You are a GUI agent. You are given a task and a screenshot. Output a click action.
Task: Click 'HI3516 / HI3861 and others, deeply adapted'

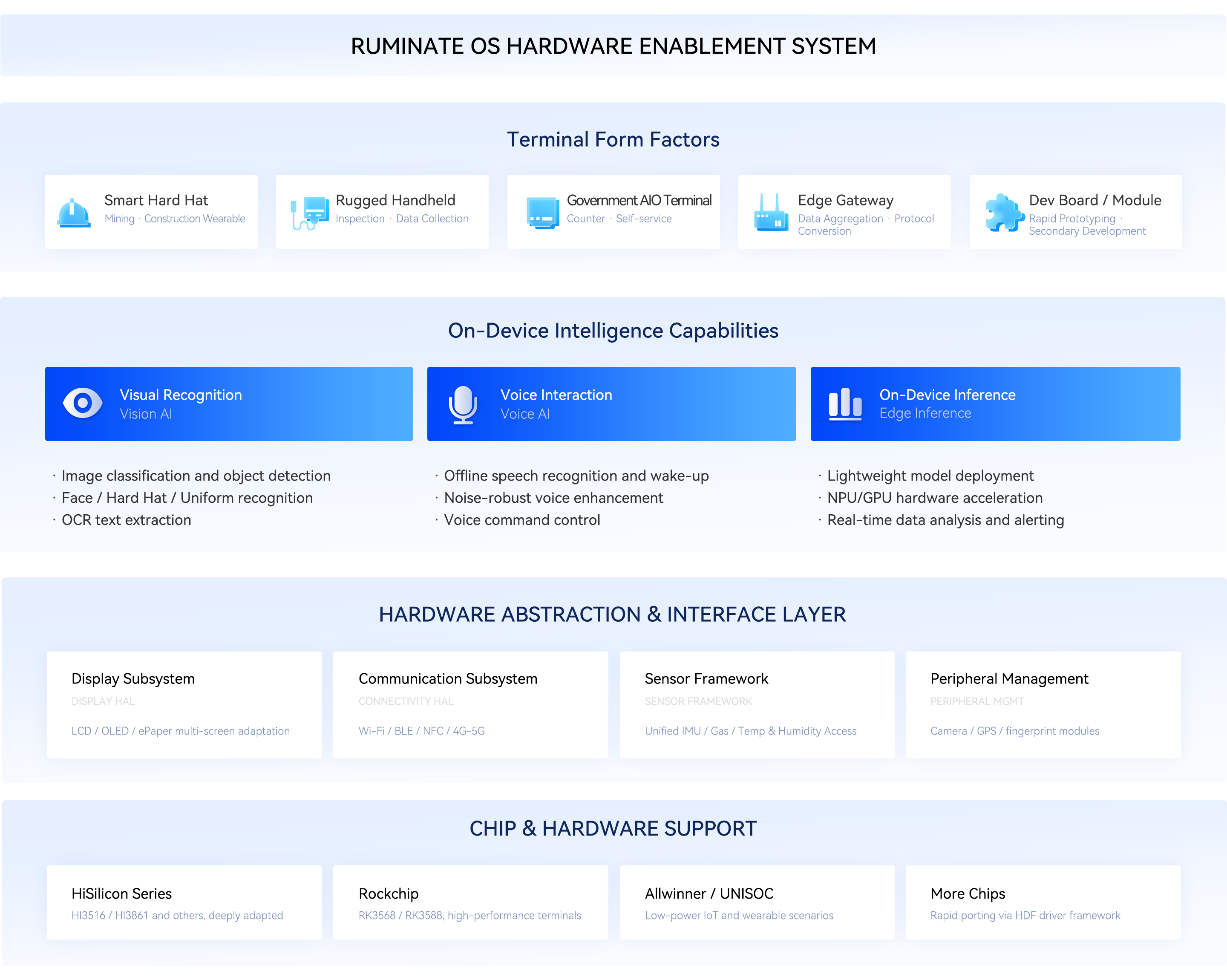click(177, 915)
